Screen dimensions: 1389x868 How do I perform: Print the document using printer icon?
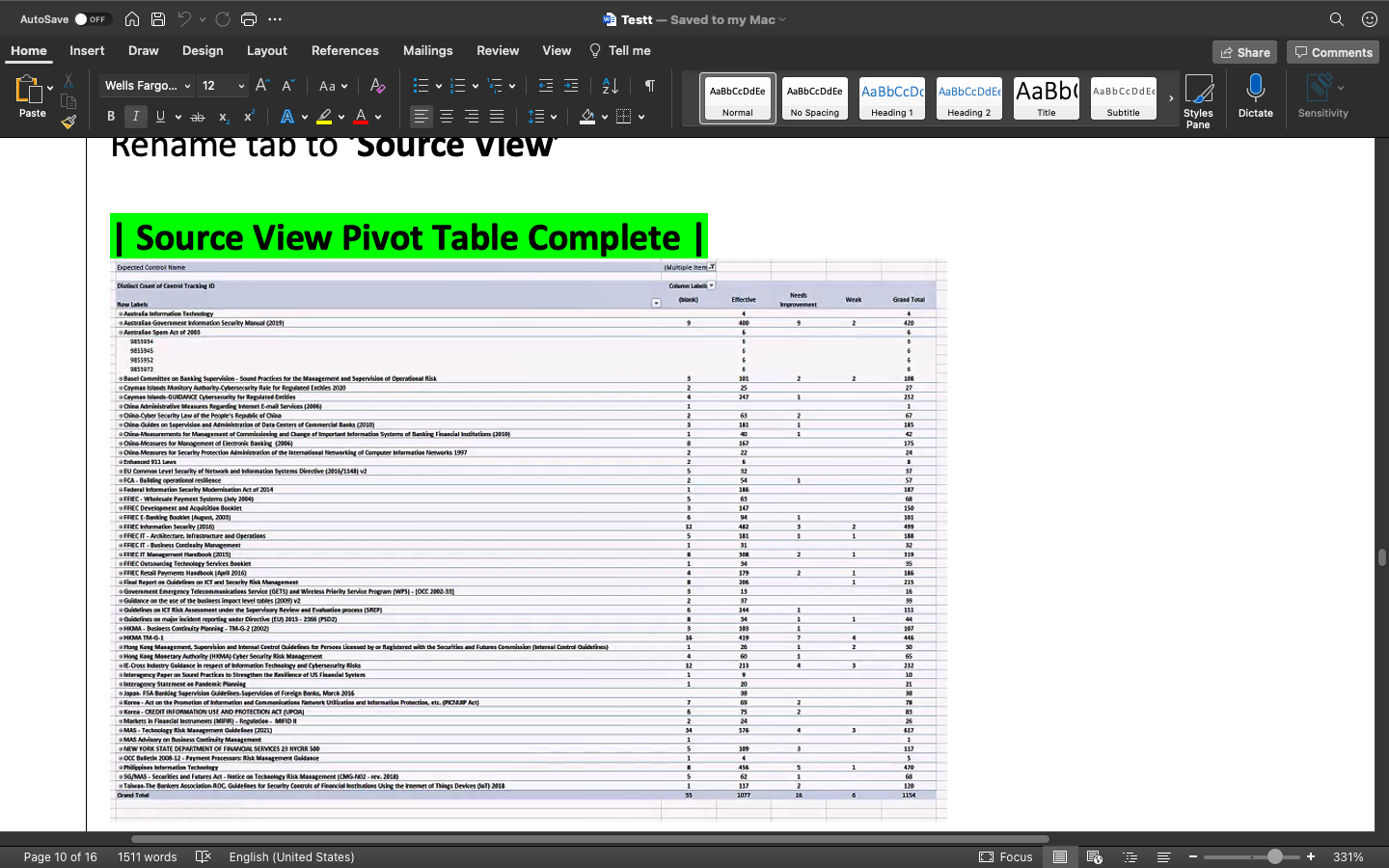coord(249,19)
